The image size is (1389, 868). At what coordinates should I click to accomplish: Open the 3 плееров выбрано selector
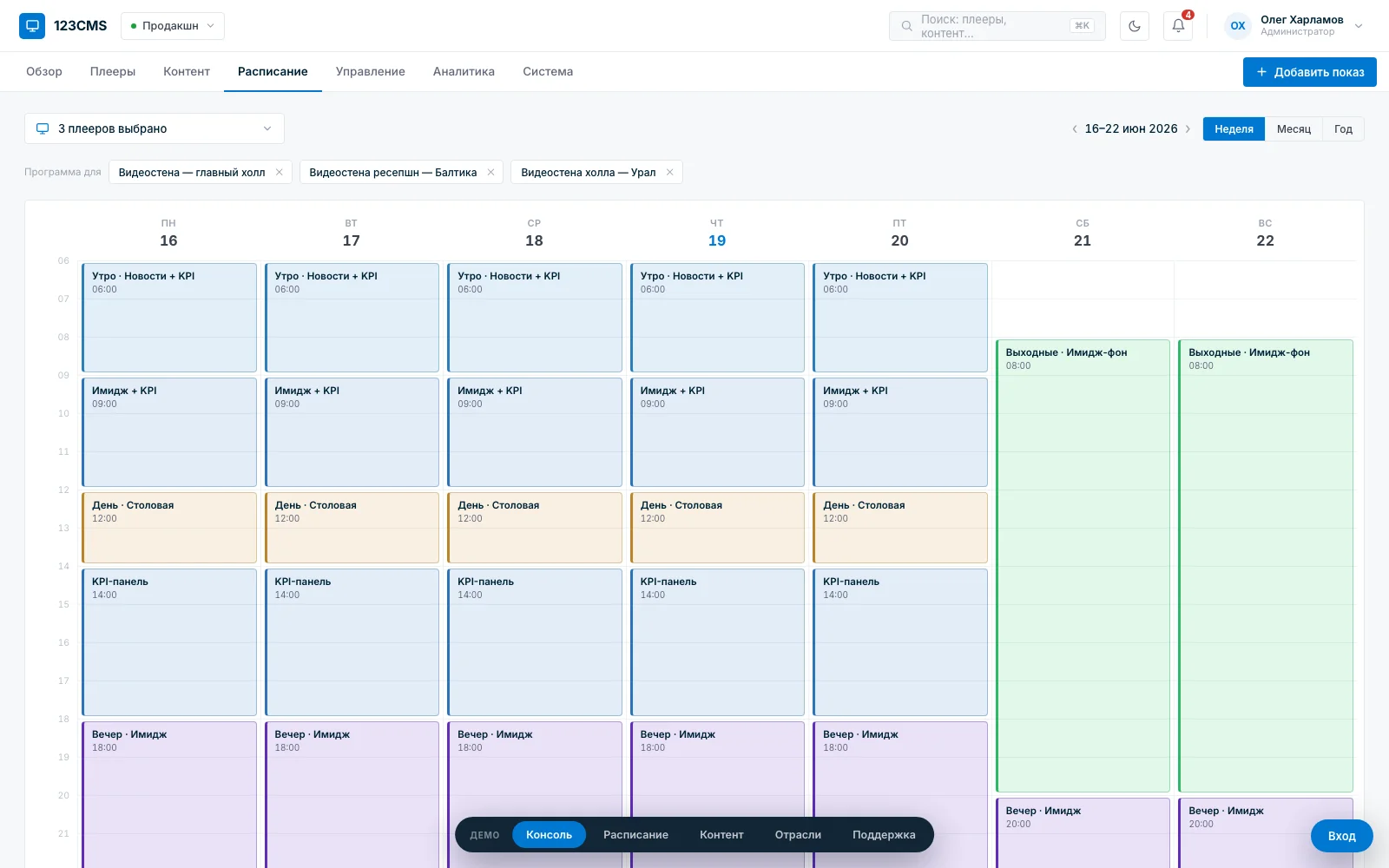tap(155, 128)
